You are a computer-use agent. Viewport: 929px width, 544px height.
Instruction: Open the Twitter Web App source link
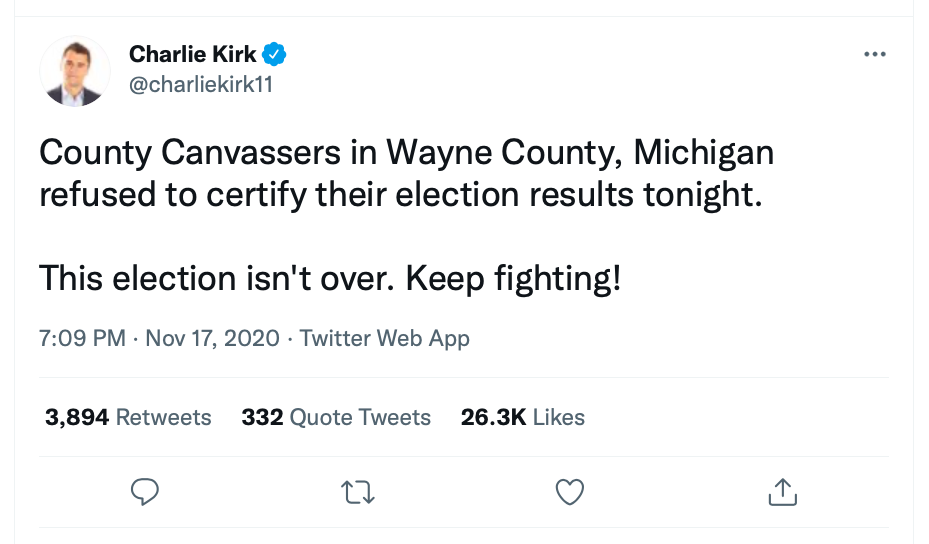click(384, 338)
